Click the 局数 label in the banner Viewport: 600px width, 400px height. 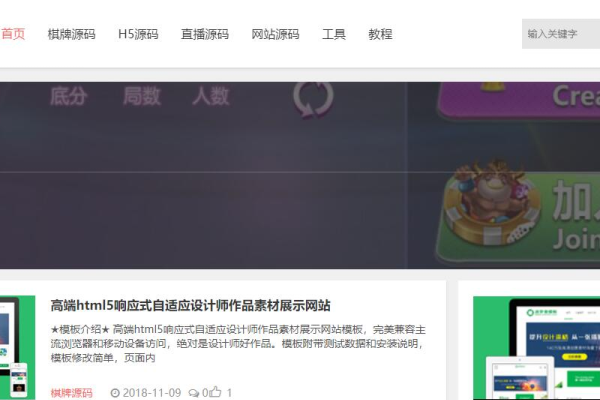tap(142, 96)
